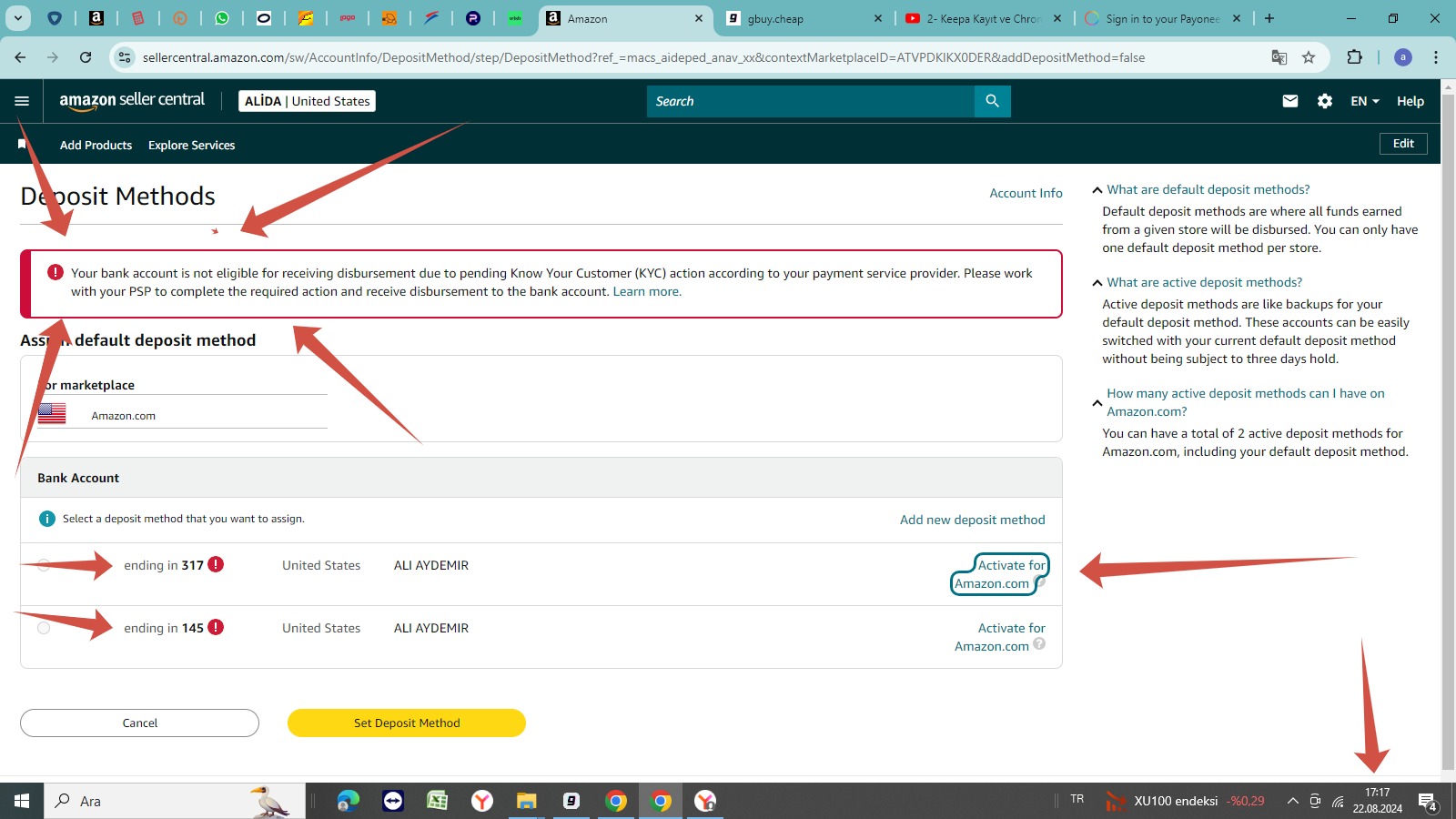Click the bookmark flag icon
The image size is (1456, 819).
tap(22, 144)
